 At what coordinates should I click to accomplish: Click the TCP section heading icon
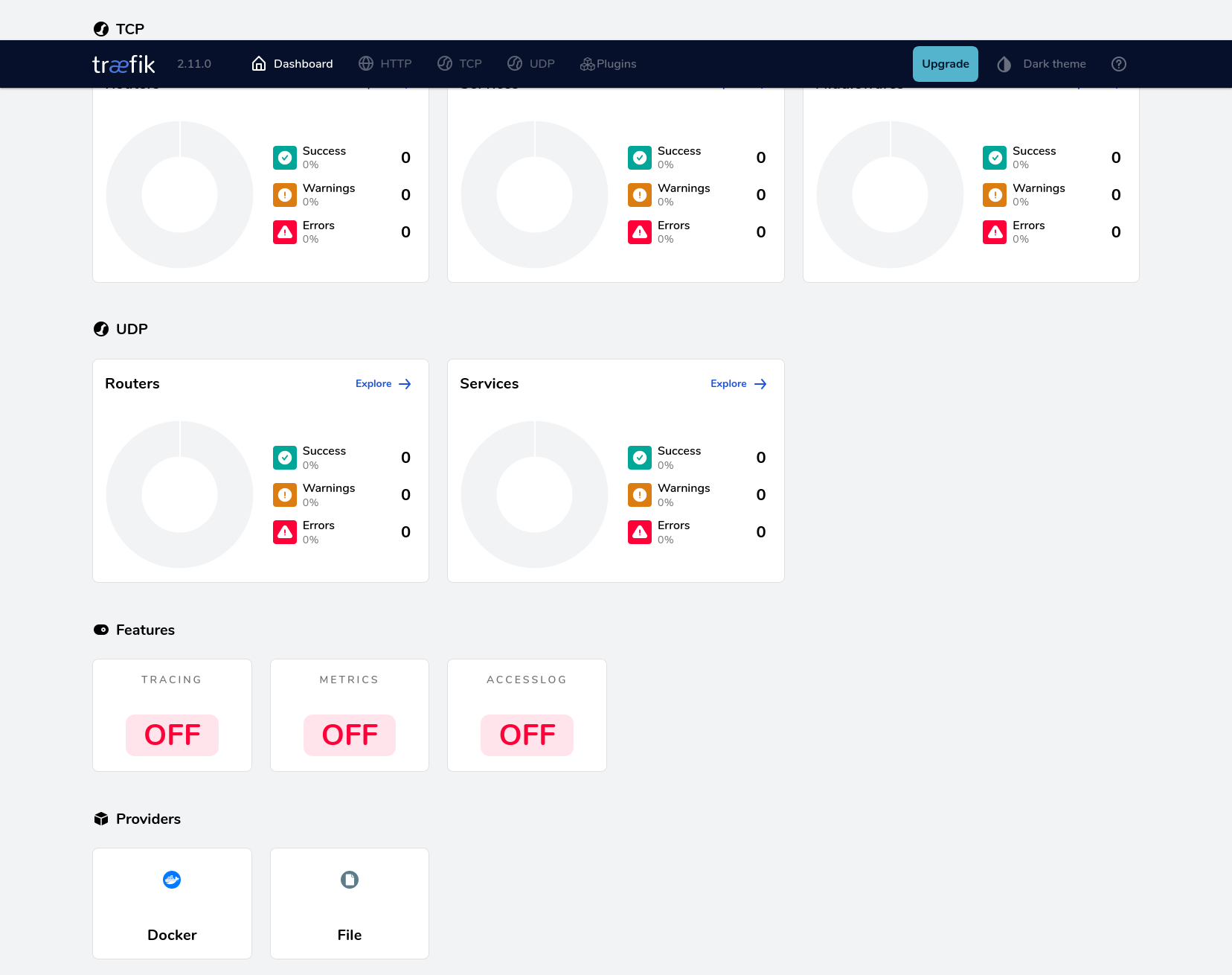[101, 29]
